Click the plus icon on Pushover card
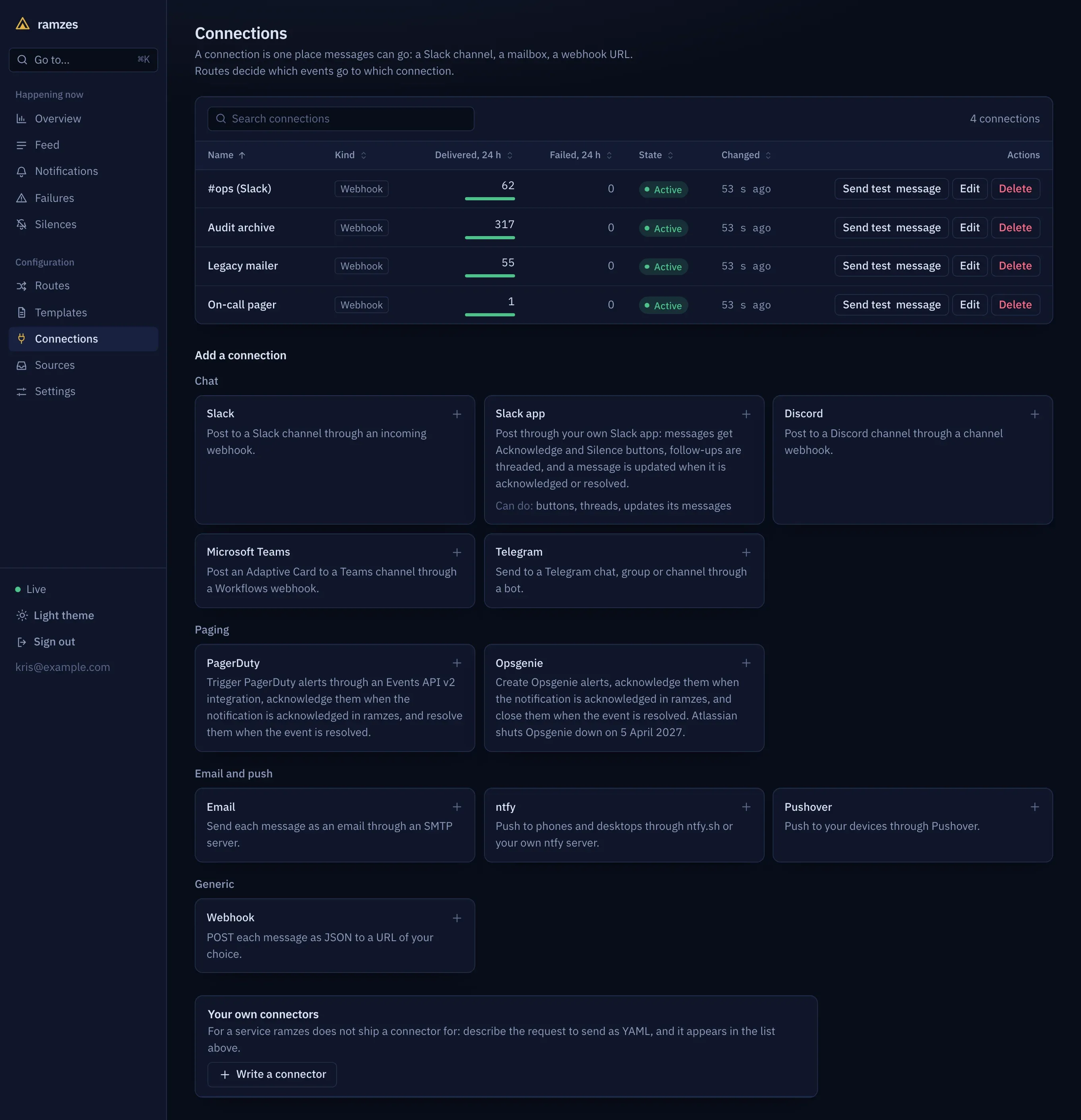 (x=1034, y=807)
